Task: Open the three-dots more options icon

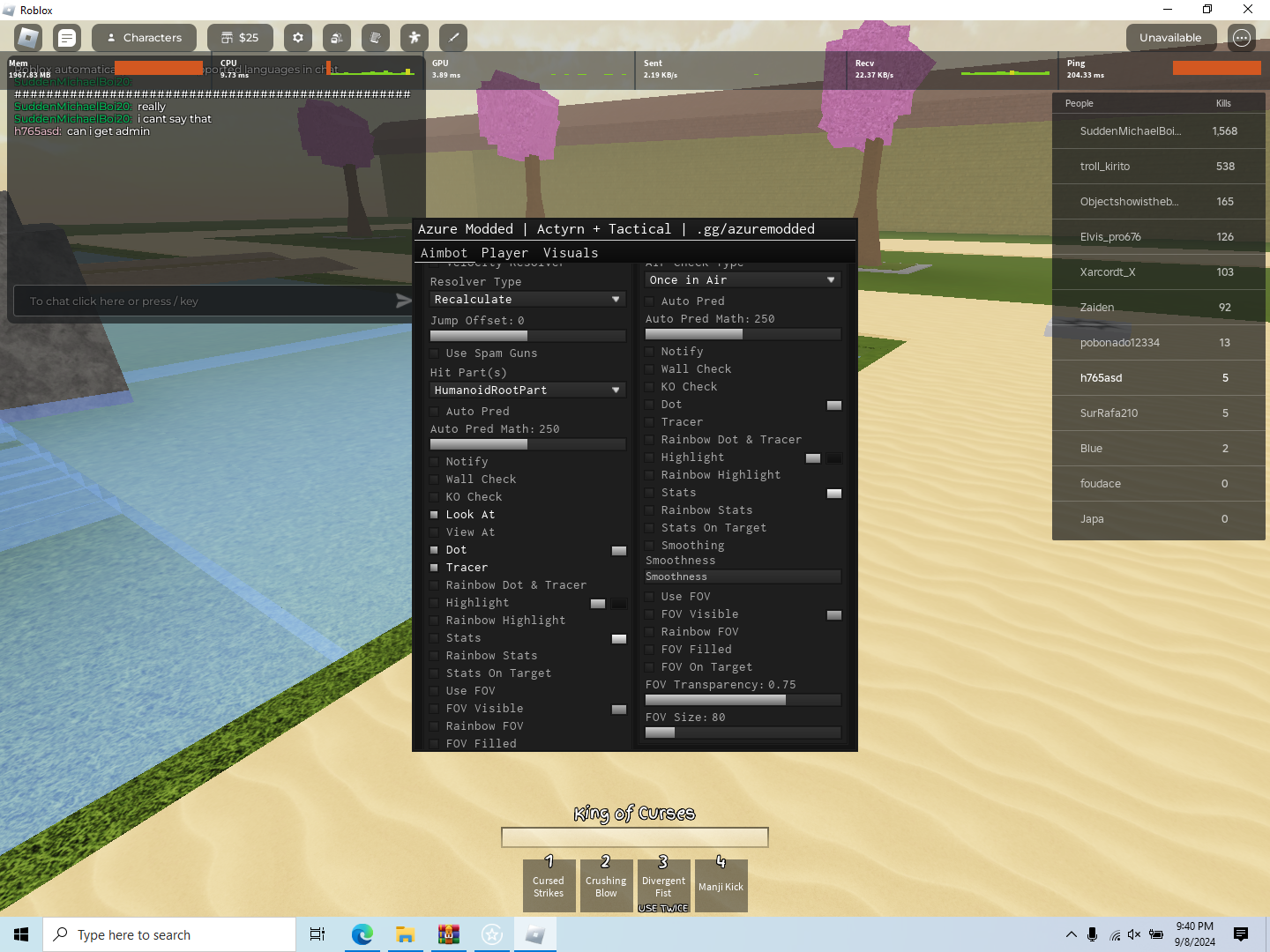Action: pos(1242,38)
